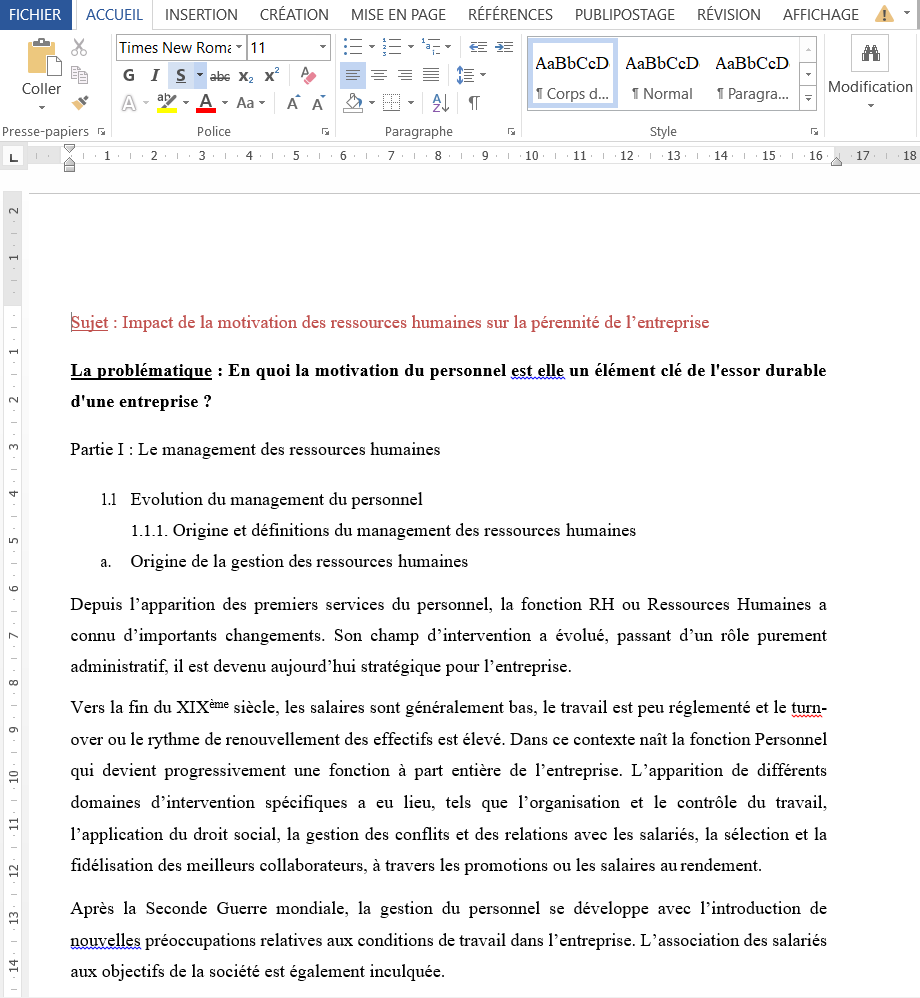Click the borders icon
Viewport: 920px width, 998px height.
coord(392,102)
